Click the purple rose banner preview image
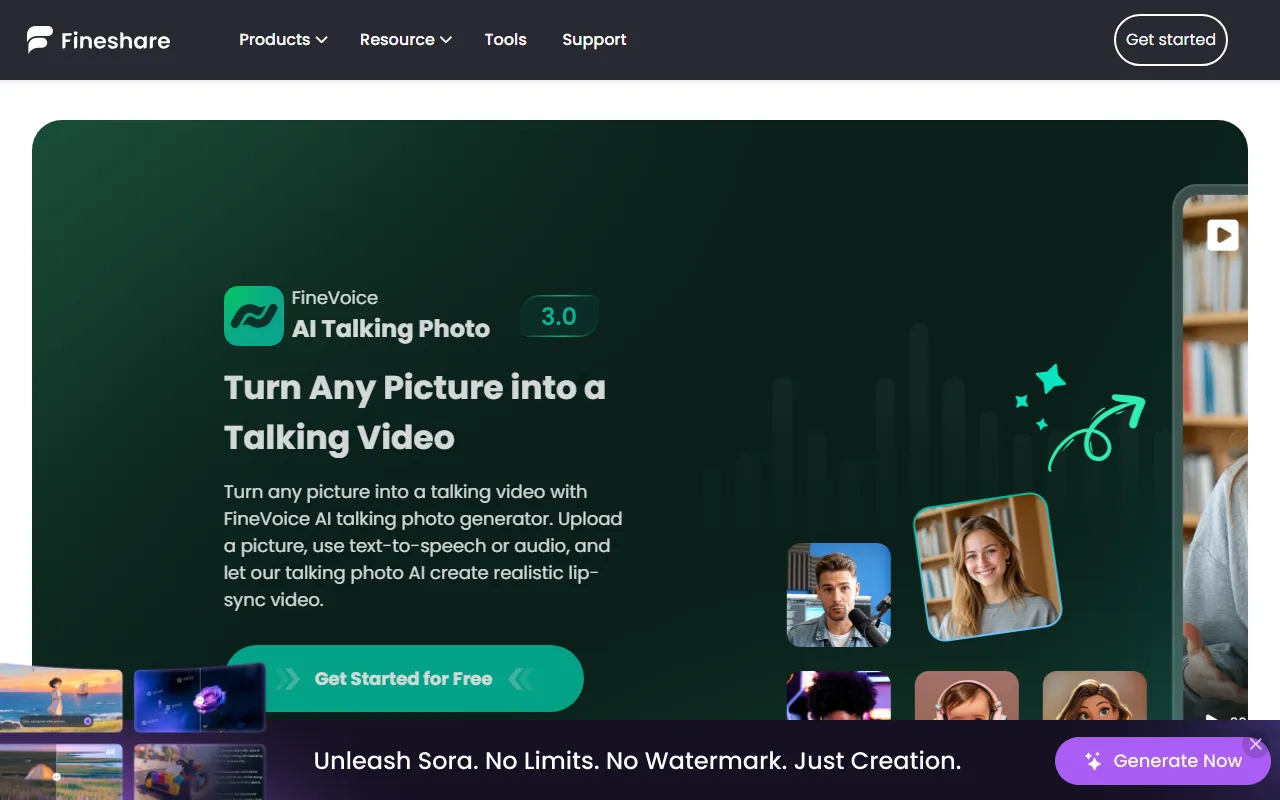The width and height of the screenshot is (1280, 800). [199, 699]
